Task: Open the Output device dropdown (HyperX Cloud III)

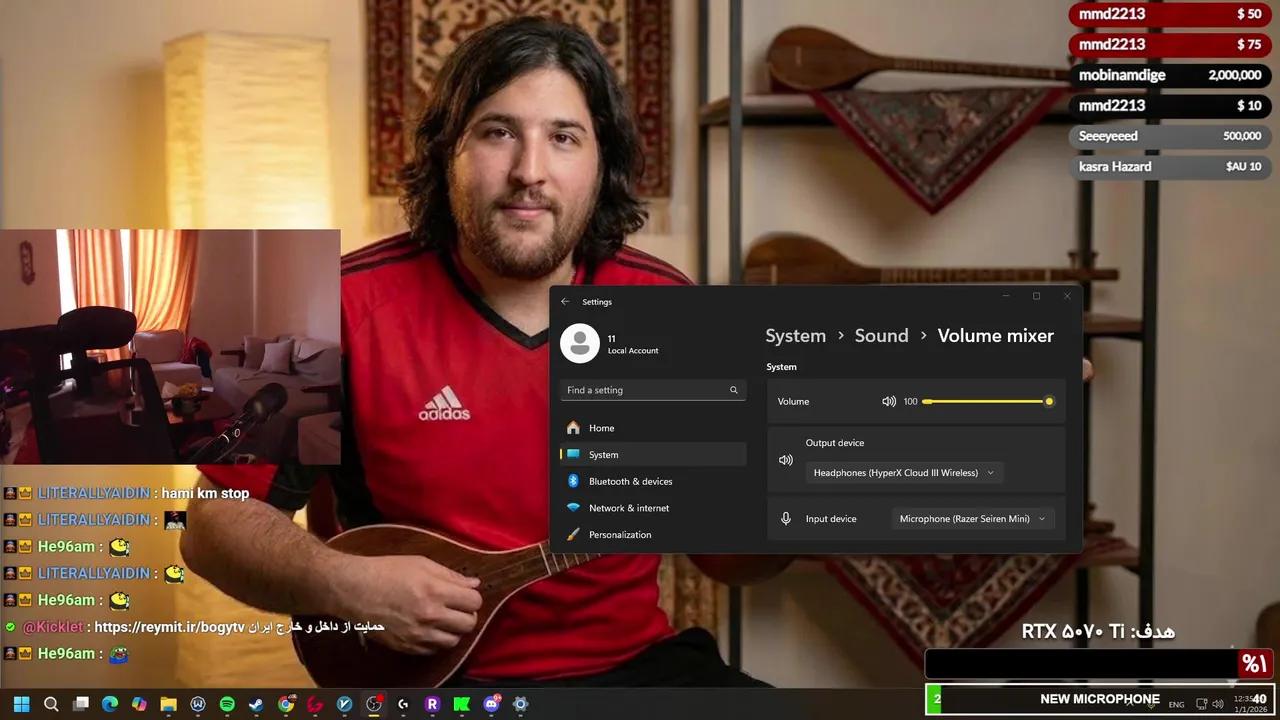Action: [904, 473]
